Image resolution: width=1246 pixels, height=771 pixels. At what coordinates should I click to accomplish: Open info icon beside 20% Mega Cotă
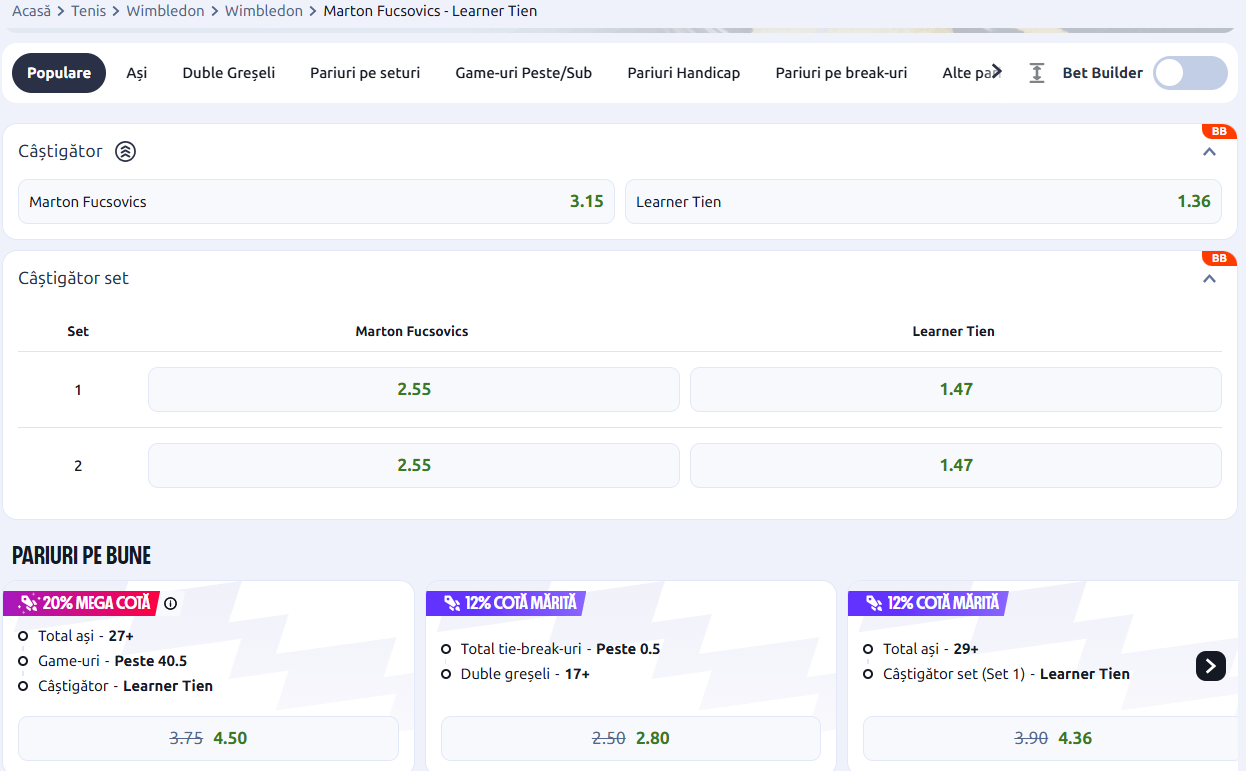tap(170, 603)
